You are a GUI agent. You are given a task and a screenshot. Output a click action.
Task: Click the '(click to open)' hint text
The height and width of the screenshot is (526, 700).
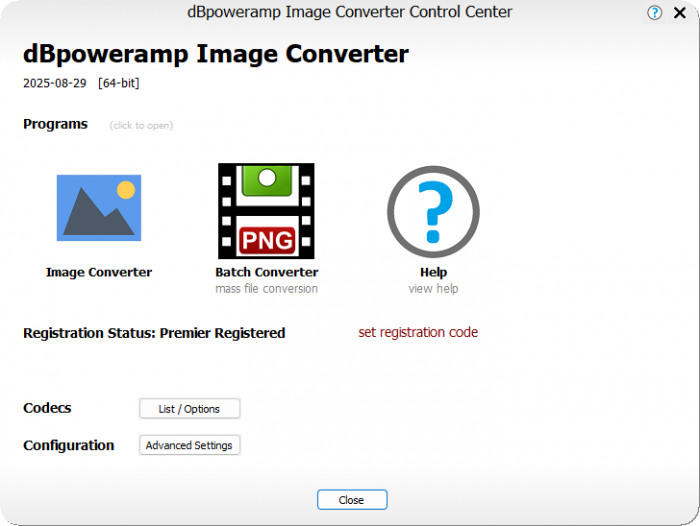click(x=141, y=126)
